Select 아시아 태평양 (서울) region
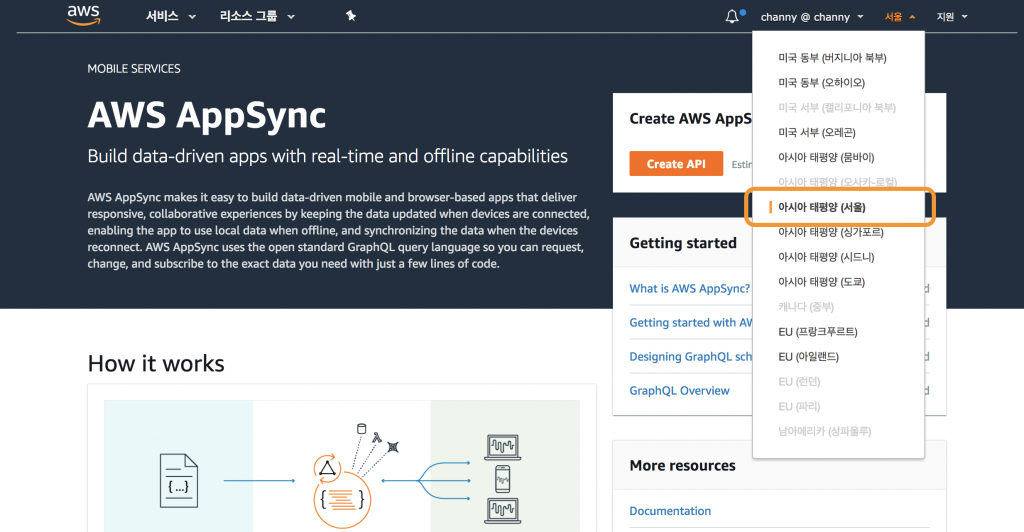This screenshot has width=1024, height=532. tap(822, 207)
